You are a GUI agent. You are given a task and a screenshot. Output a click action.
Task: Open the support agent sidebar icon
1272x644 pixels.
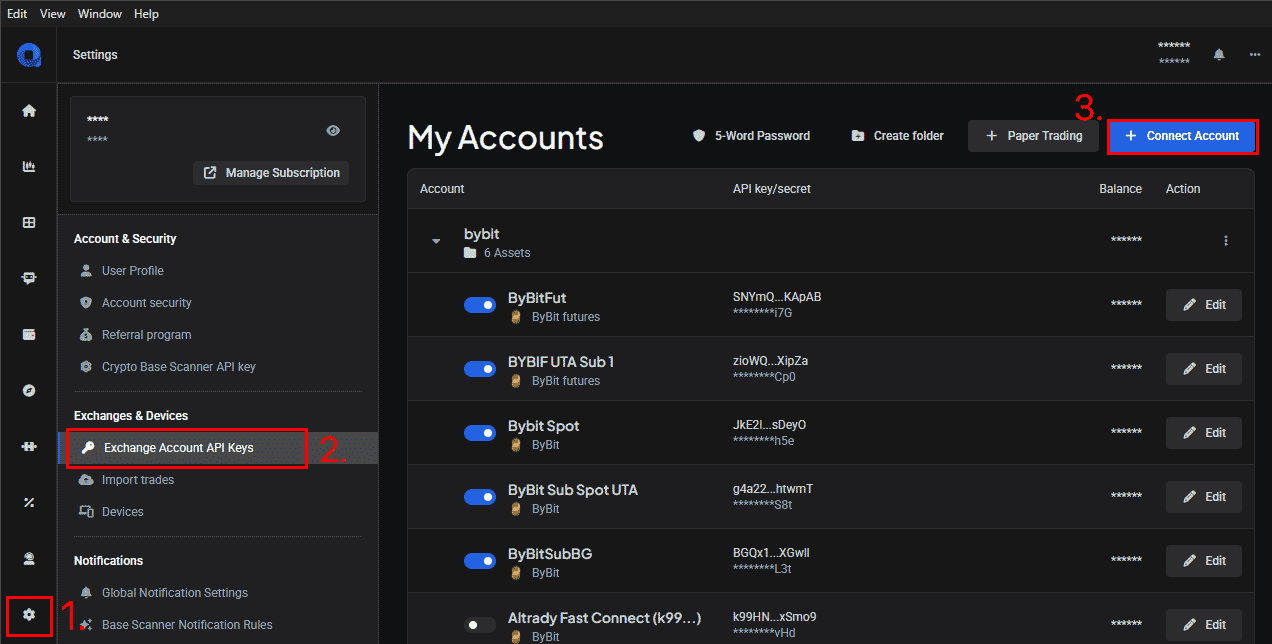pyautogui.click(x=29, y=558)
